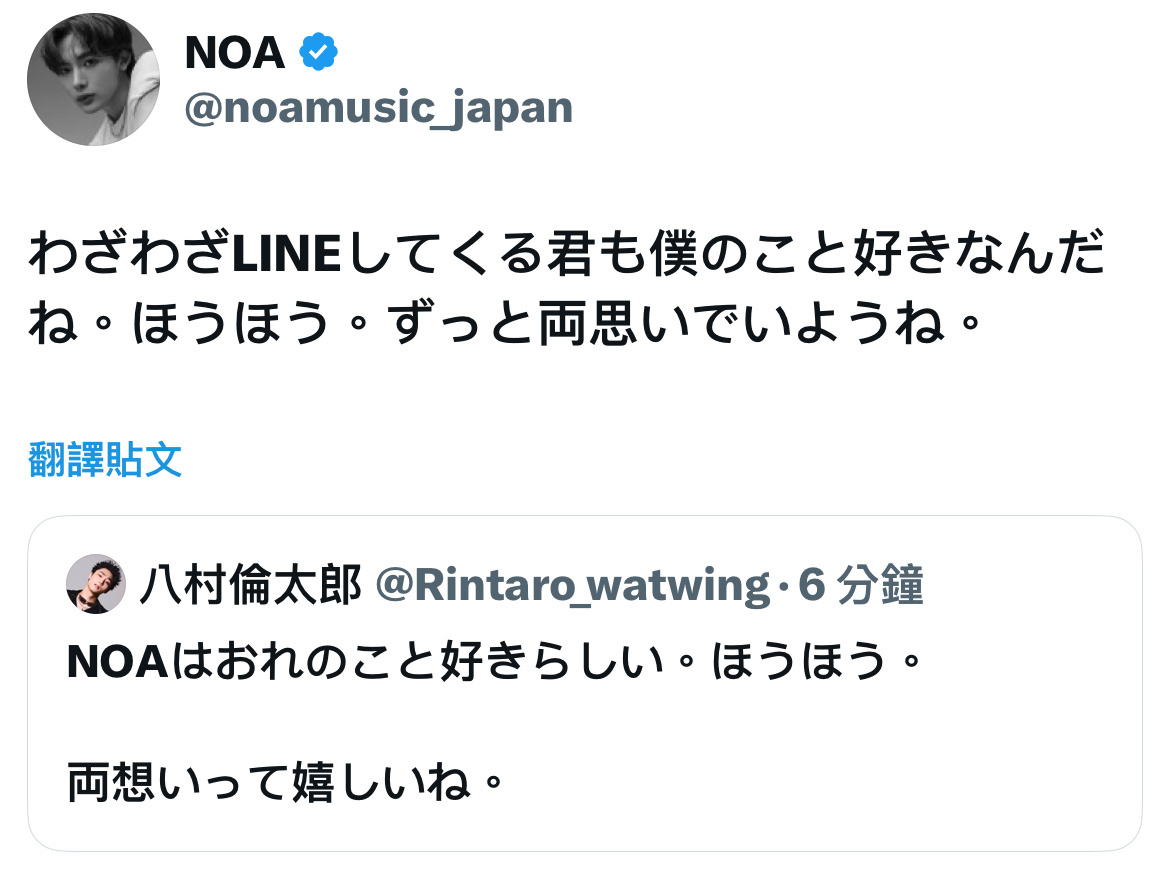Open NOA's large profile avatar
Image resolution: width=1170 pixels, height=877 pixels.
coord(93,79)
